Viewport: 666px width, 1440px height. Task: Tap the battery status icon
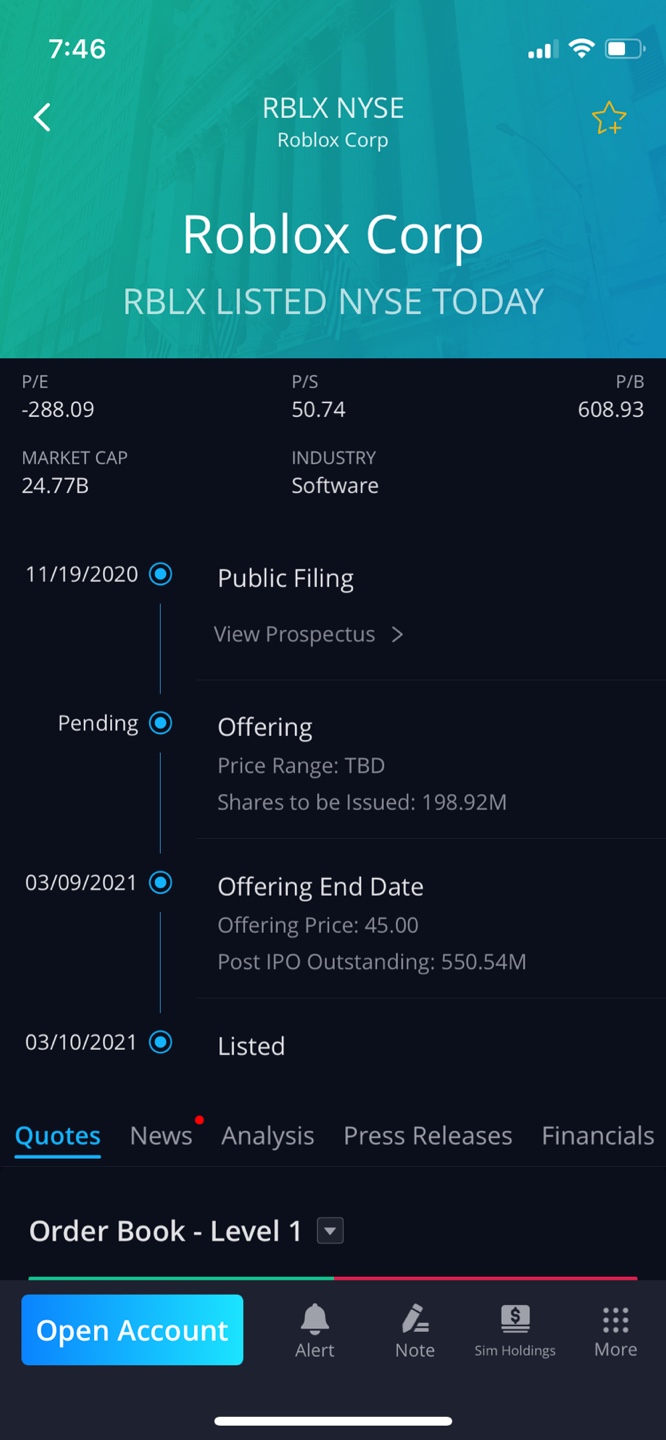point(625,49)
